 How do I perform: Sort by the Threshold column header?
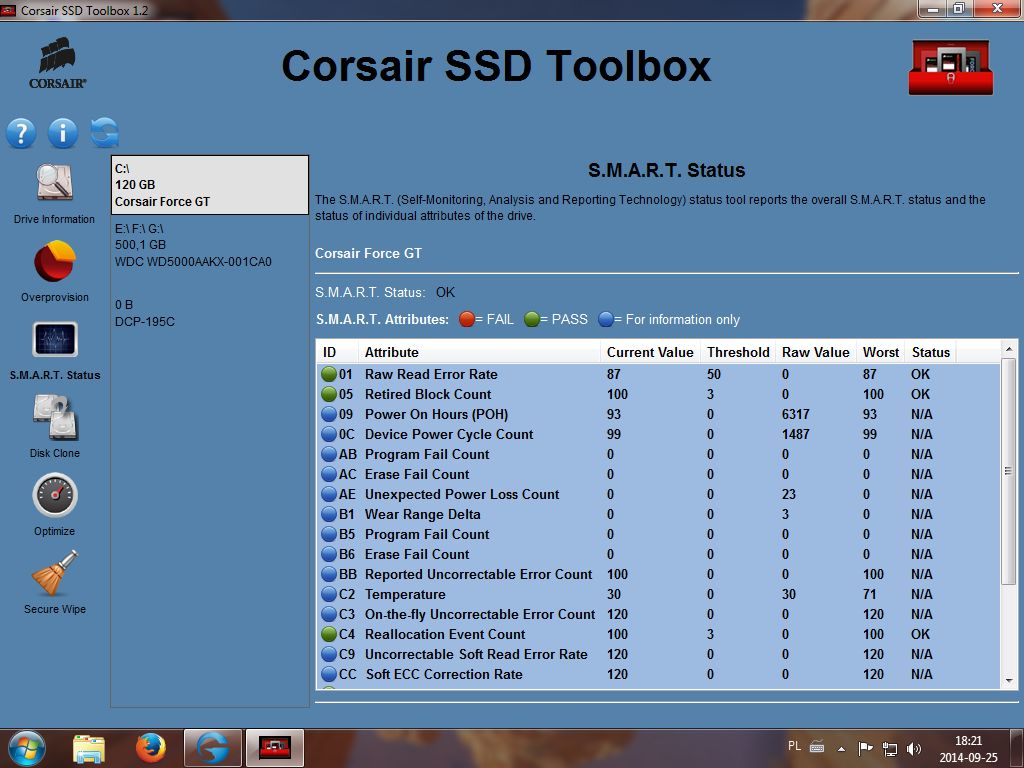click(x=738, y=352)
